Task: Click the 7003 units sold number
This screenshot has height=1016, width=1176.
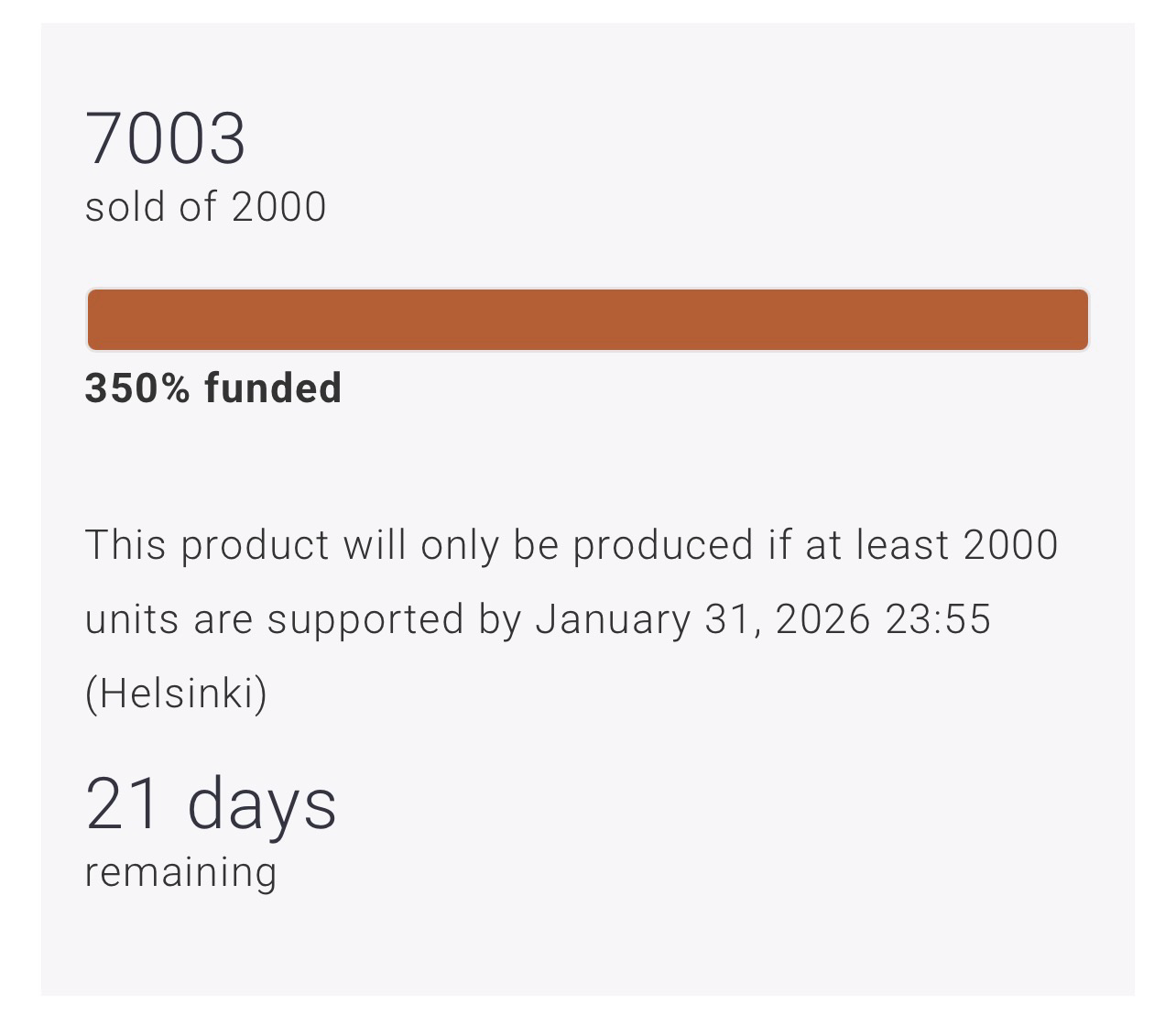Action: pyautogui.click(x=165, y=139)
